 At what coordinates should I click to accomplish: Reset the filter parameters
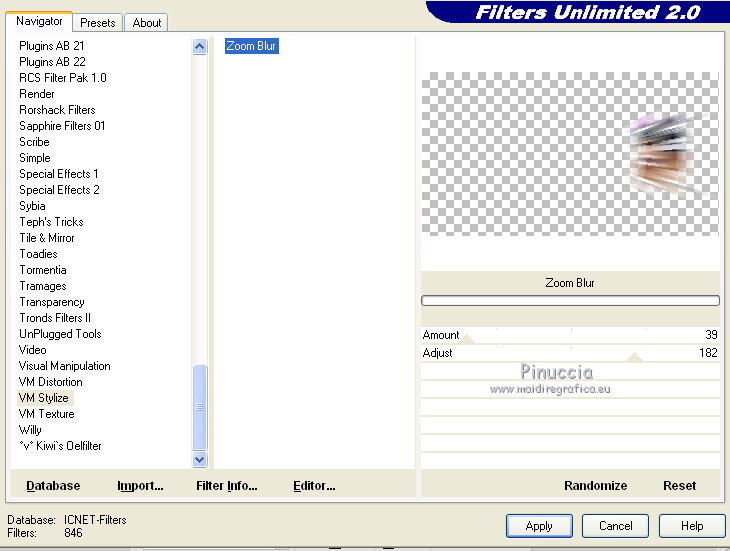[679, 486]
